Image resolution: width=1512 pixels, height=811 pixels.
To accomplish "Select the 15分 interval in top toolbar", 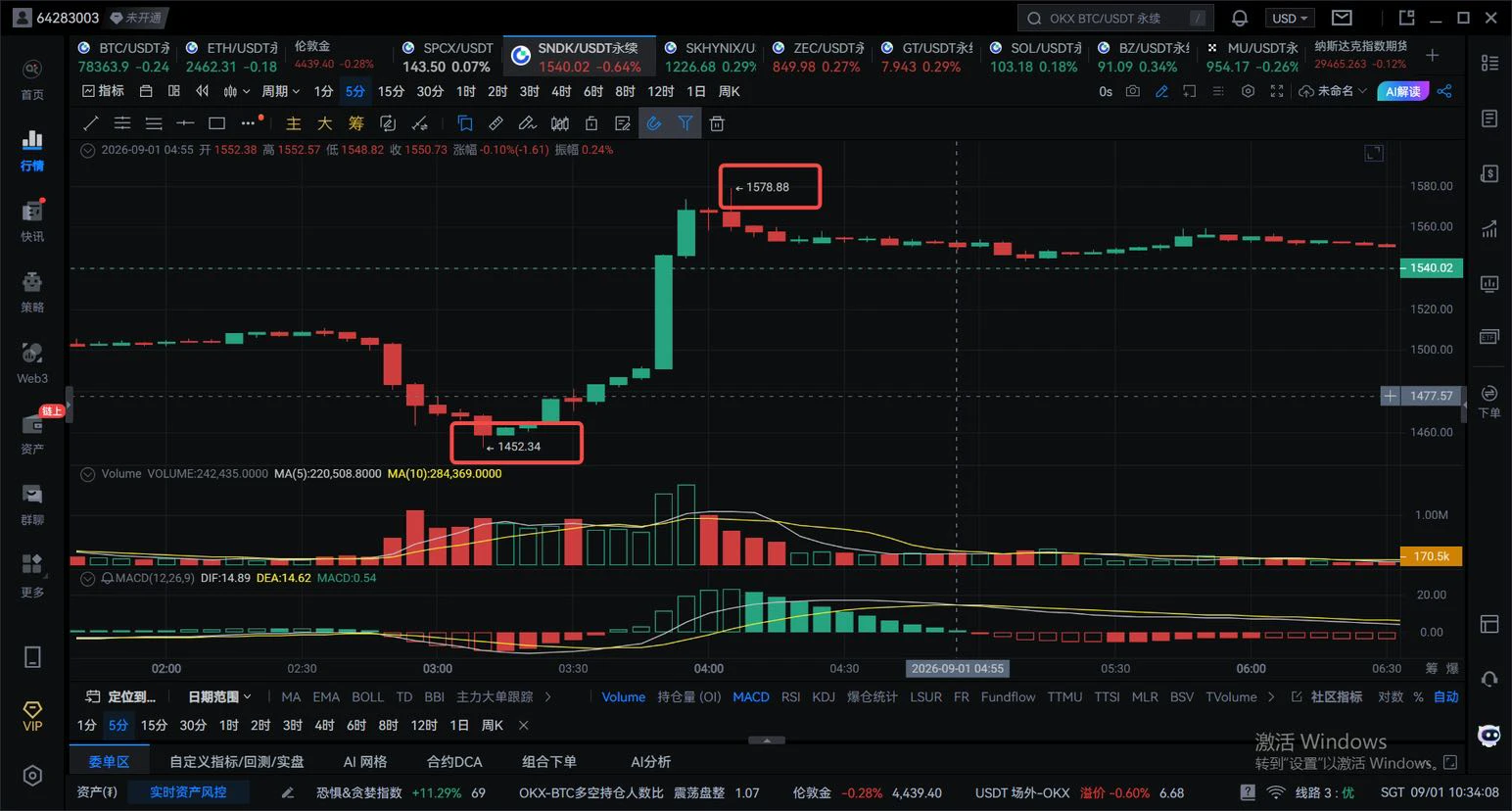I will tap(391, 91).
